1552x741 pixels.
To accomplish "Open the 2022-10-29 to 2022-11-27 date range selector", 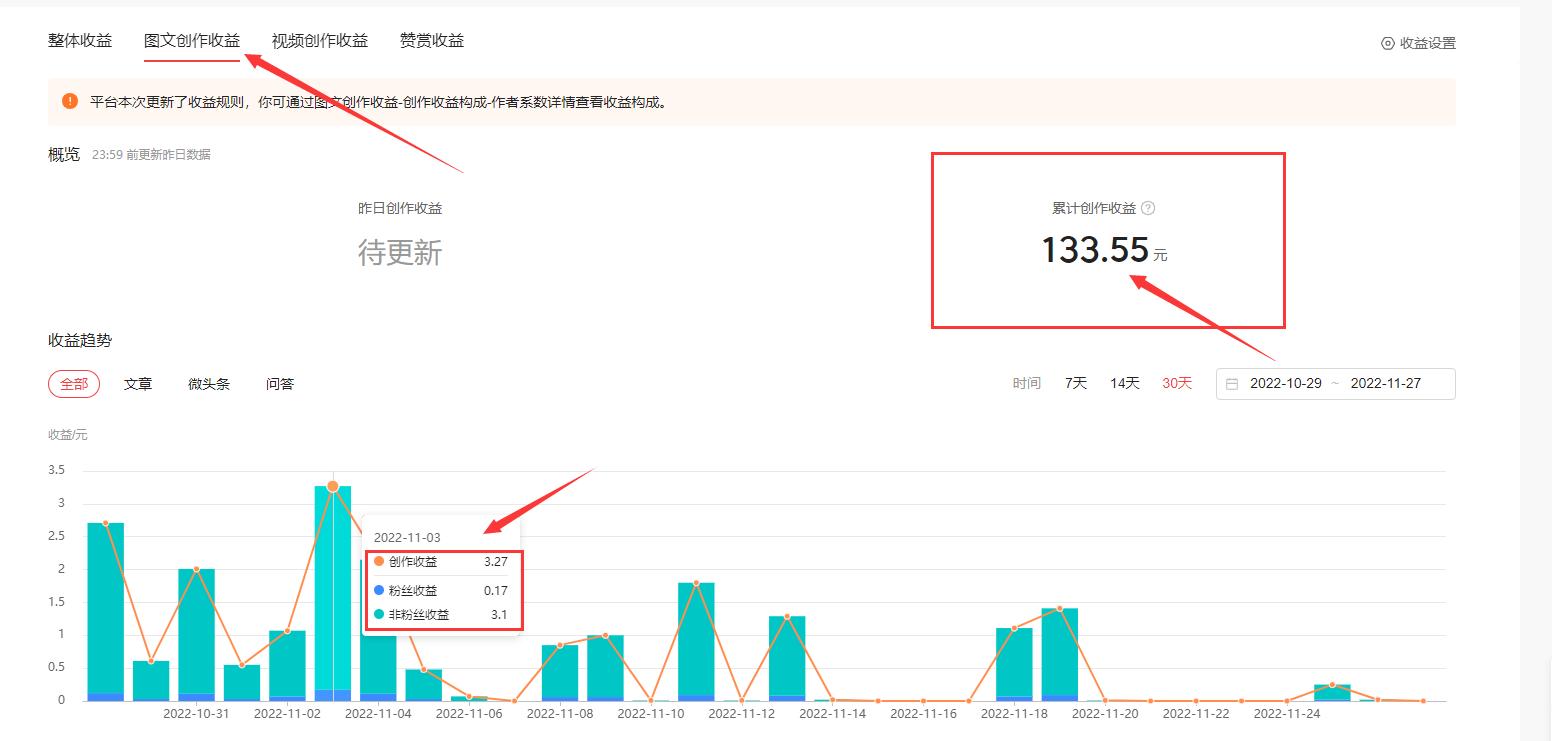I will (1335, 383).
